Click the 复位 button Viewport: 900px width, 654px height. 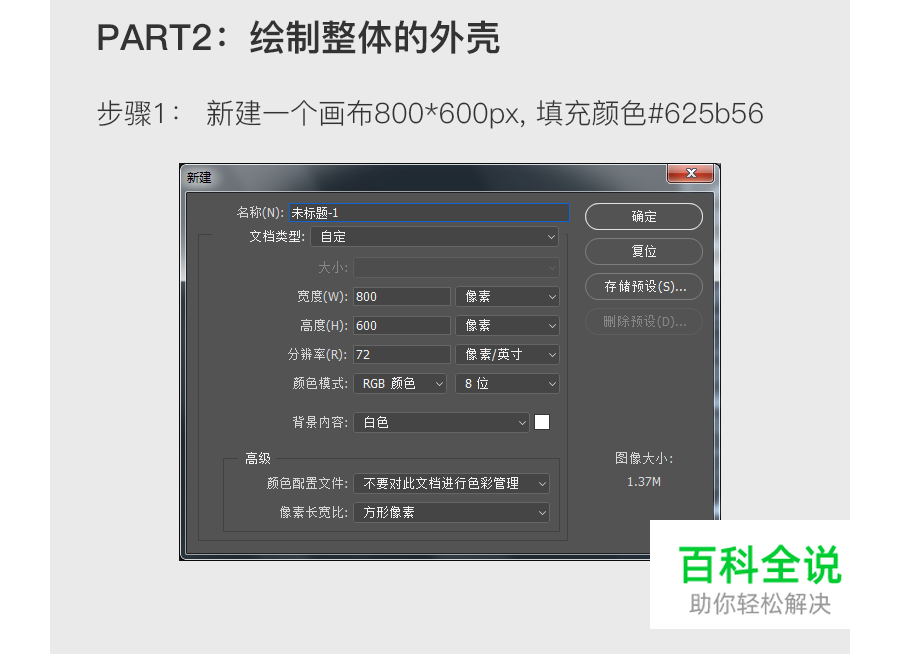click(x=643, y=251)
